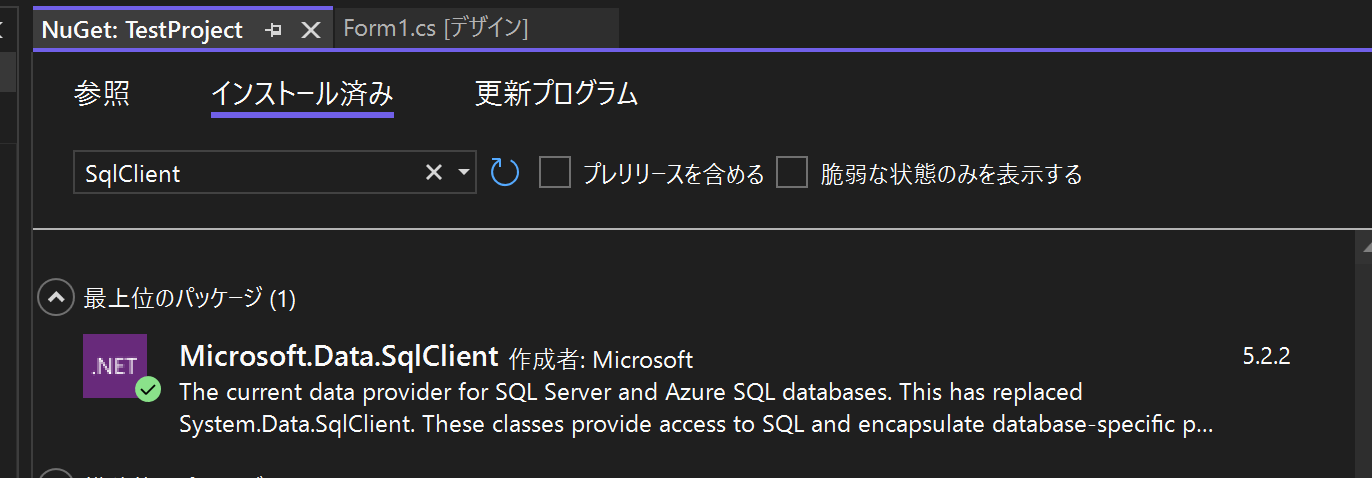Select the Microsoft.Data.SqlClient package name

[338, 356]
